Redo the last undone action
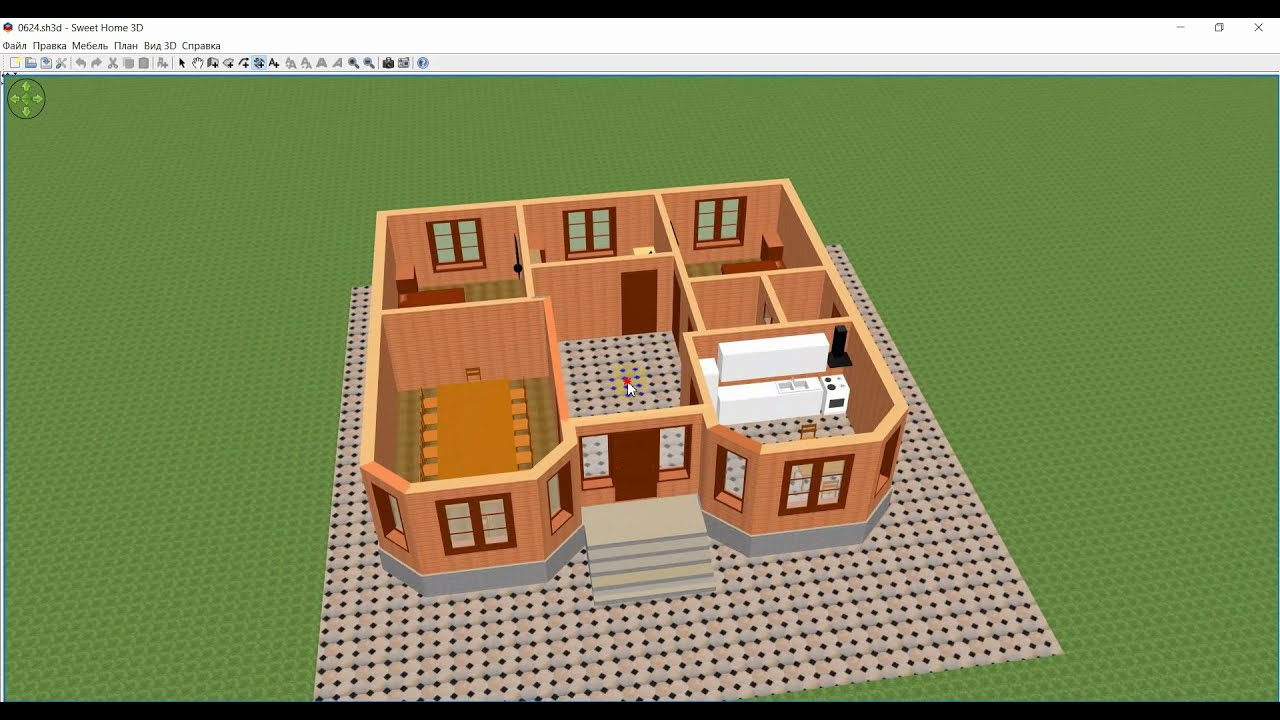Screen dimensions: 1280x720 (97, 63)
